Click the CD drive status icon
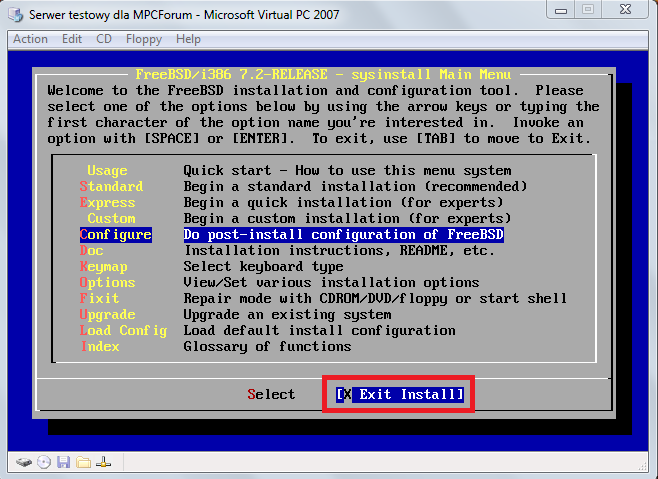Screen dimensions: 658x479 point(44,462)
